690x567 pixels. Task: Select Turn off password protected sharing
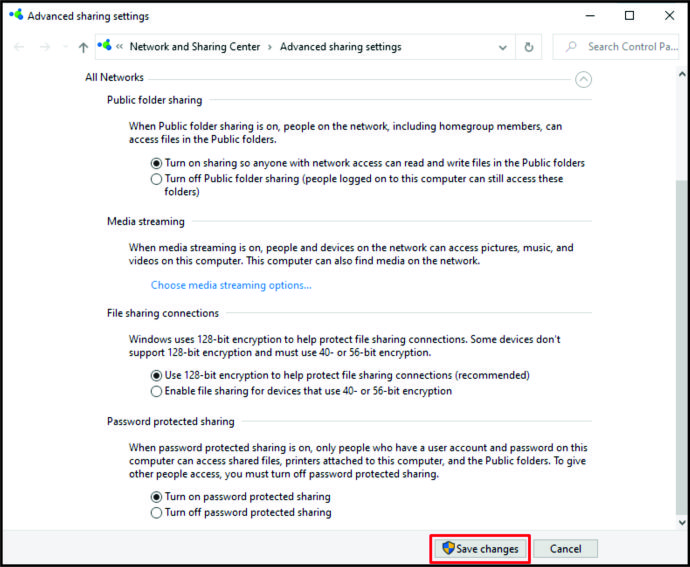tap(241, 513)
